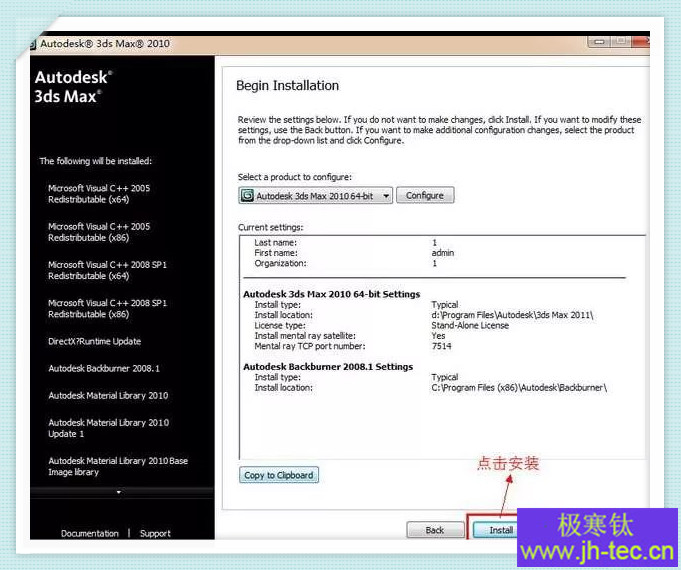Select 'Microsoft Visual C++ 2005 Redistributable (x64)' entry

click(99, 194)
